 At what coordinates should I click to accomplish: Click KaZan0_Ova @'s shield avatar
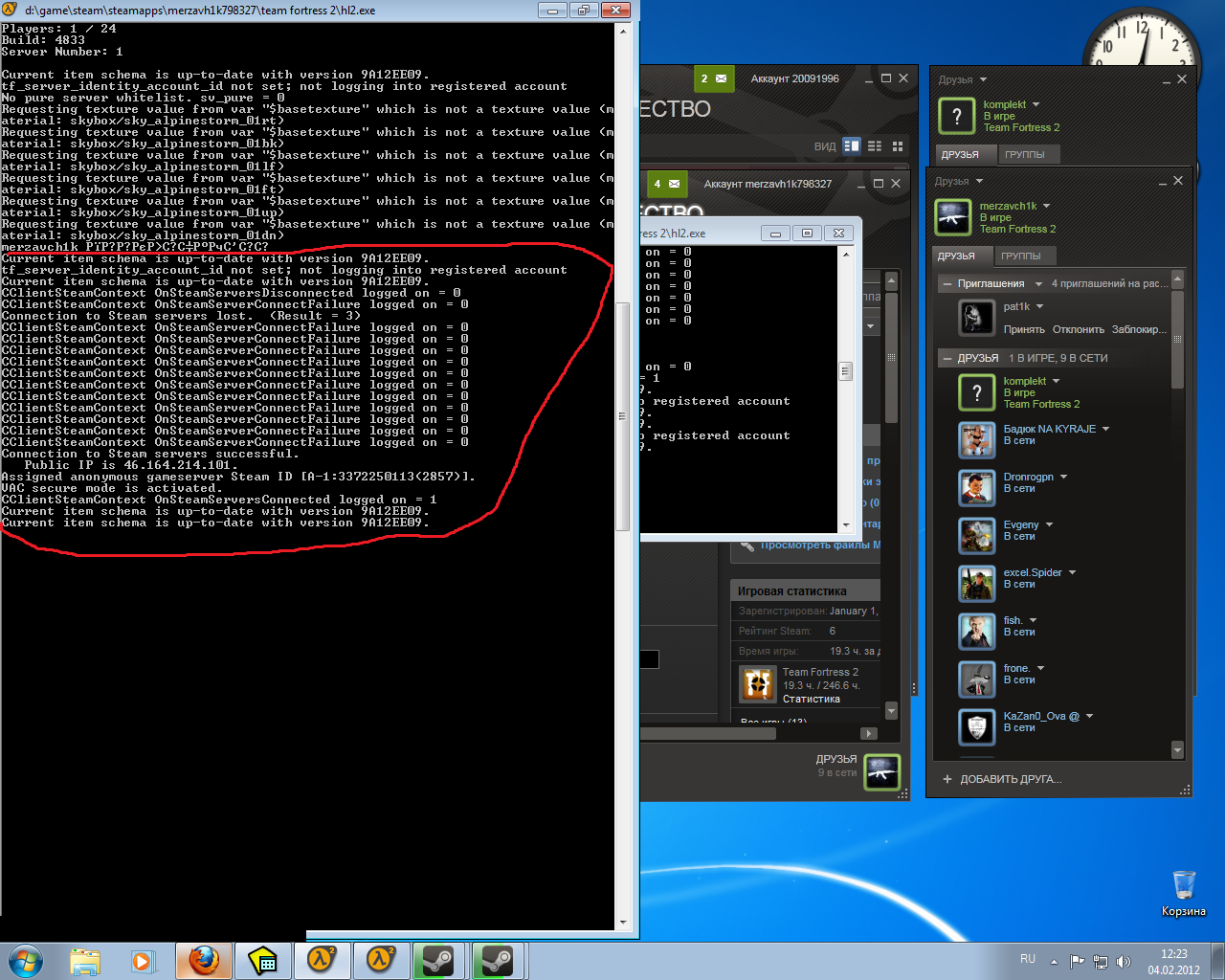tap(977, 727)
